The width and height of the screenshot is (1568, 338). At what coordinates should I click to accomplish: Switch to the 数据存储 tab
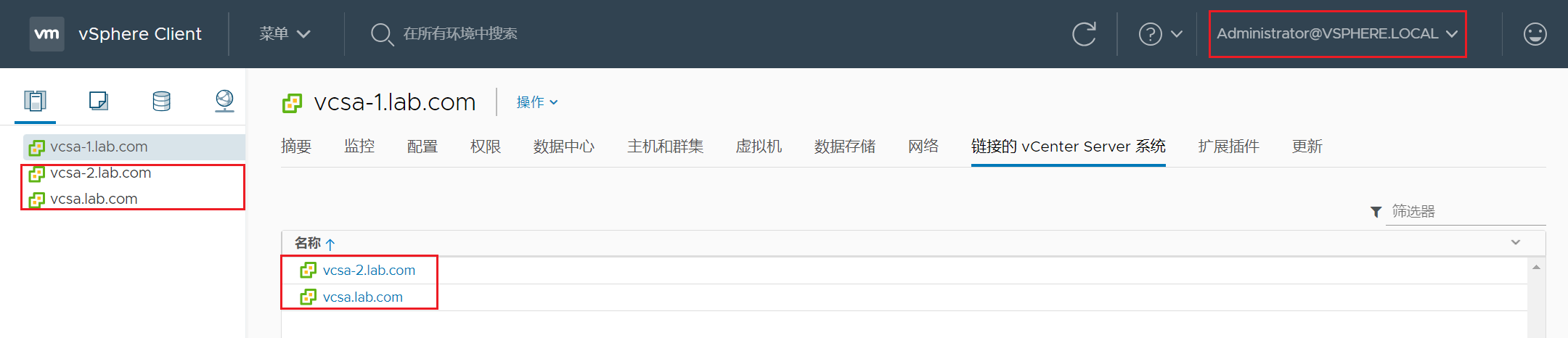pyautogui.click(x=845, y=147)
